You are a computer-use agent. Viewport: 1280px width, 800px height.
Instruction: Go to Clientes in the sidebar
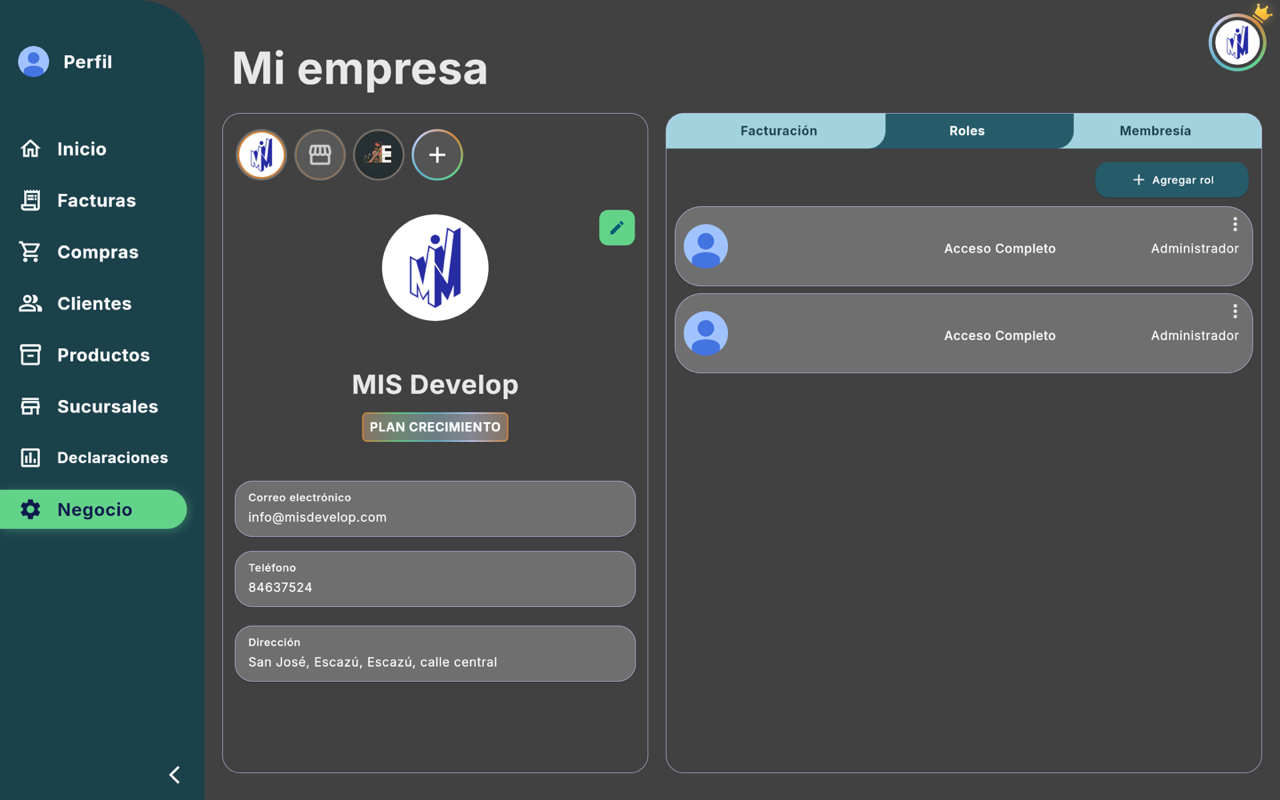(x=95, y=303)
